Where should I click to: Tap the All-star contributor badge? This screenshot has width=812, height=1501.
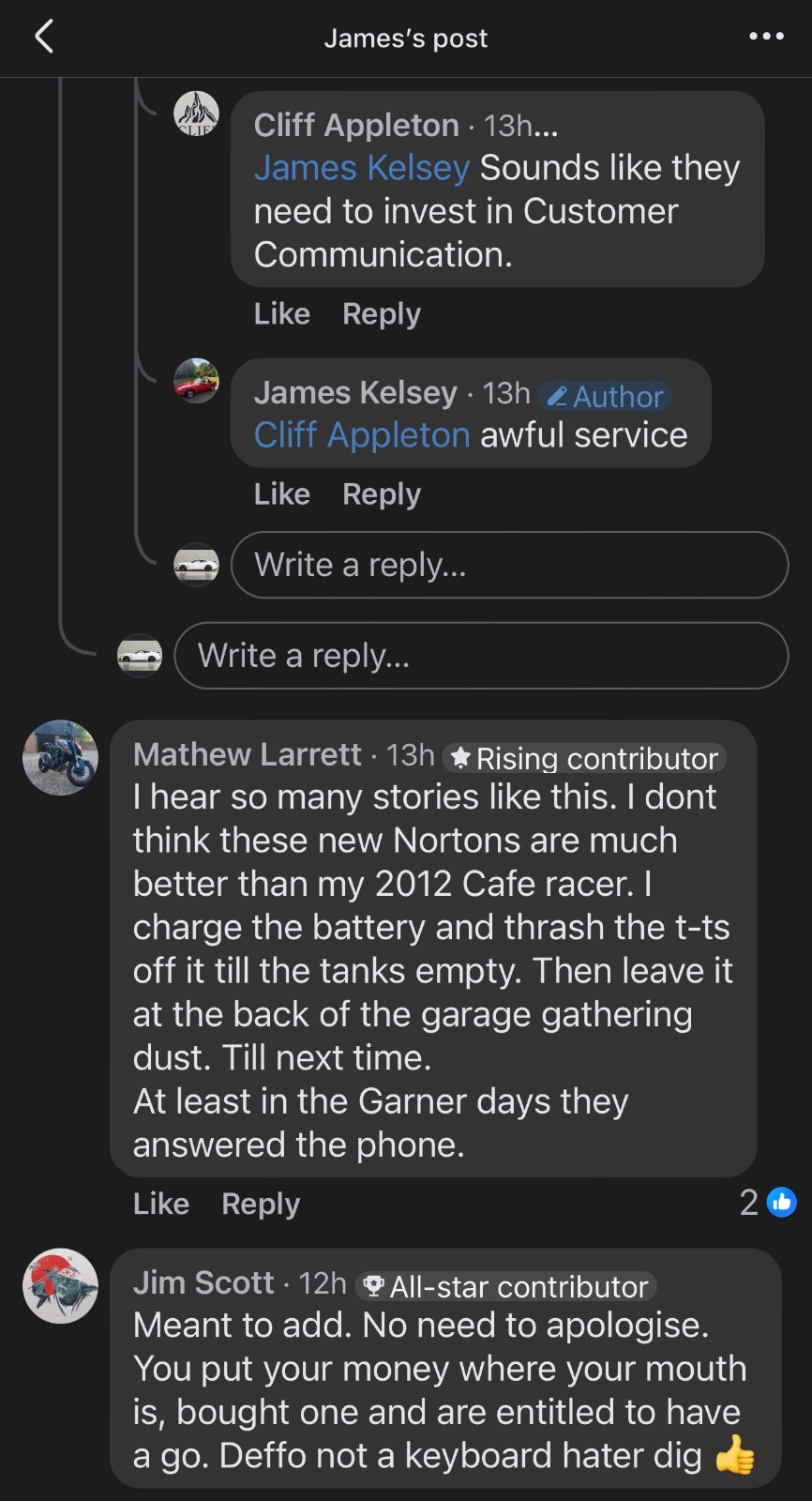click(x=506, y=1286)
